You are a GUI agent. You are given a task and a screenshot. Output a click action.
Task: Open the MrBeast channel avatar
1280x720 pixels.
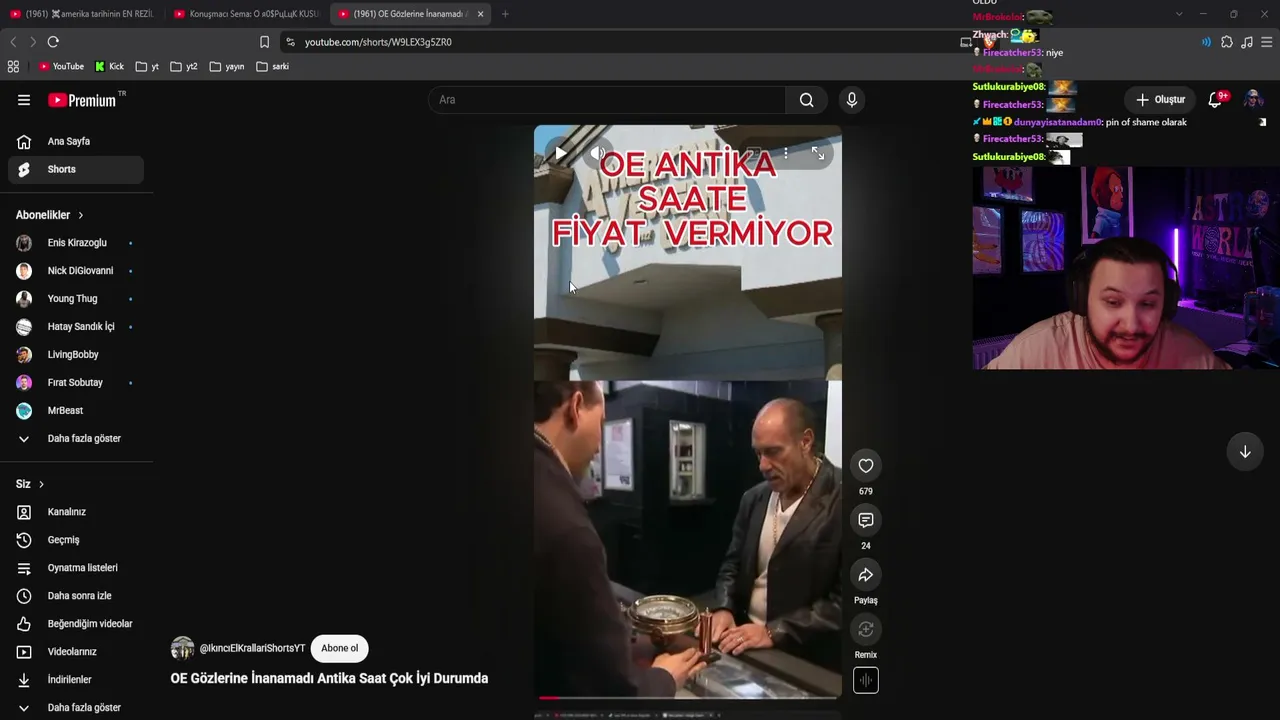[24, 411]
